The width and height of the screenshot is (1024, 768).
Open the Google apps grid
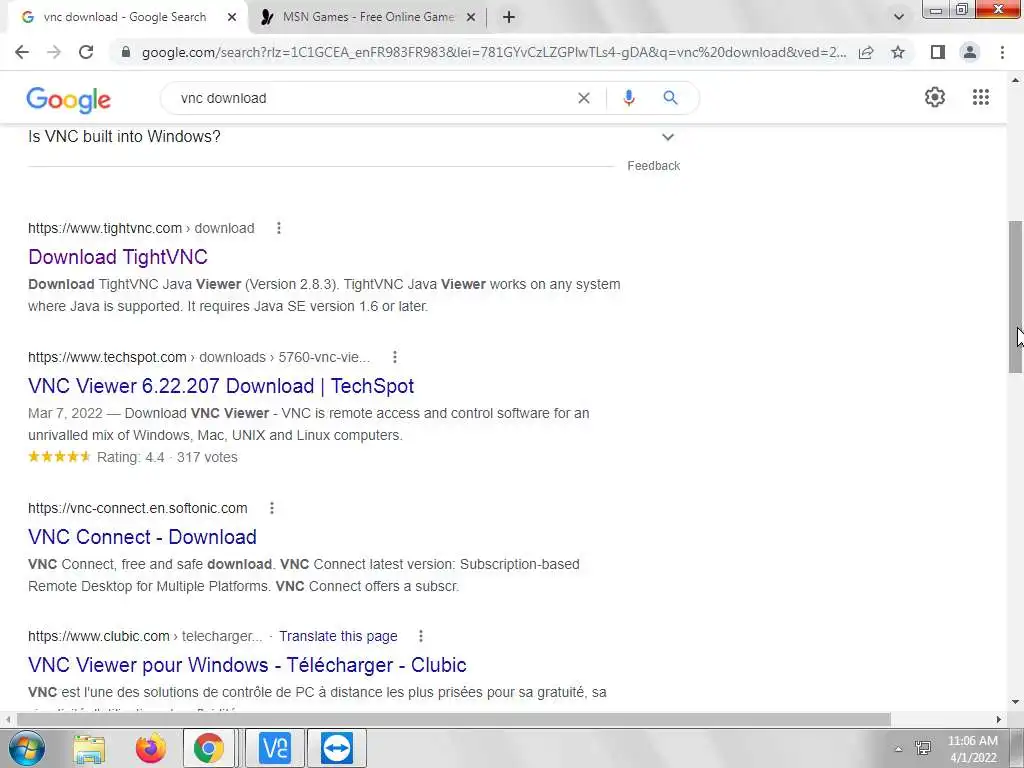coord(980,97)
